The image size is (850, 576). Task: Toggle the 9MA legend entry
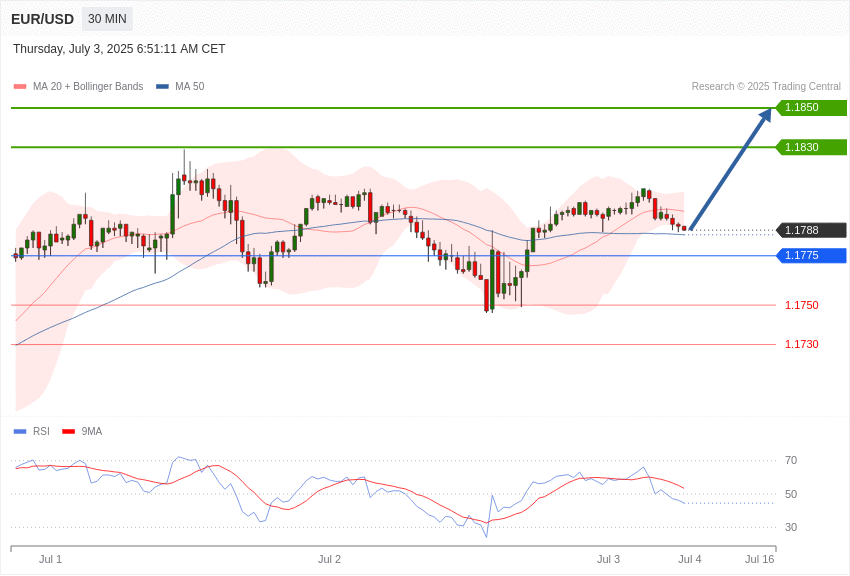[82, 431]
